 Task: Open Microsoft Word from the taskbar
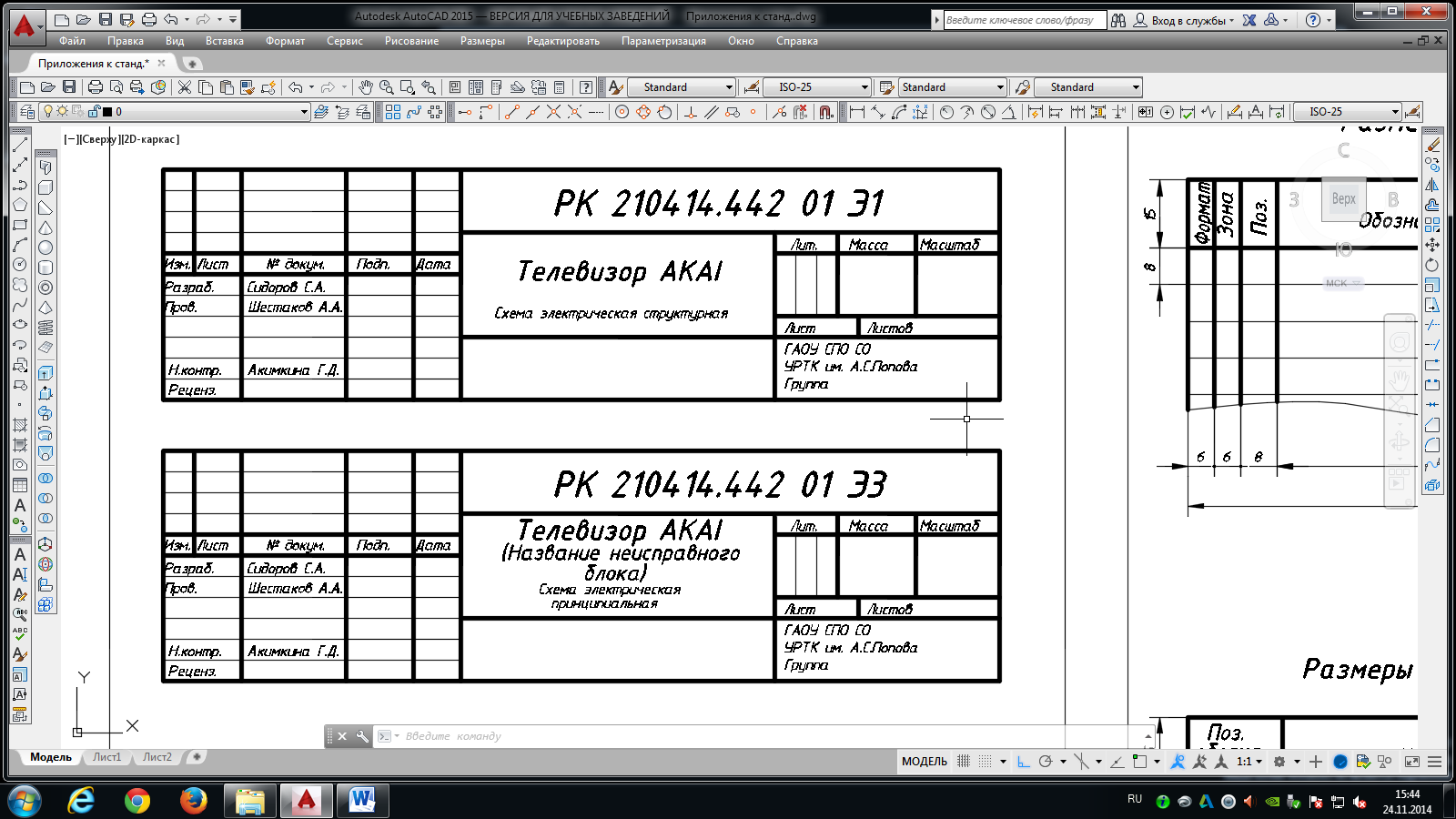[x=362, y=801]
